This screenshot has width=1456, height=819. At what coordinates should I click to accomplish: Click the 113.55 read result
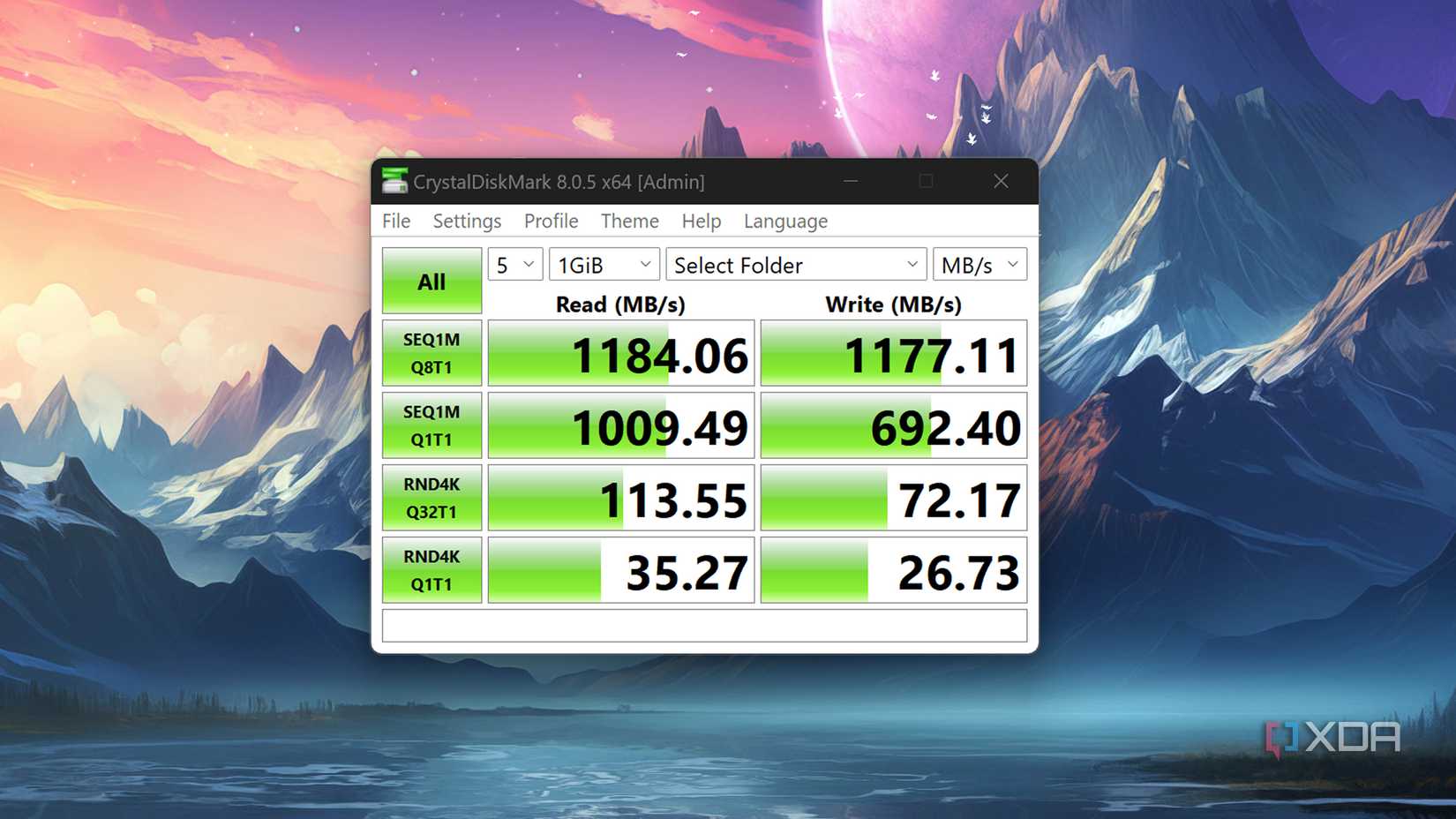pos(621,498)
